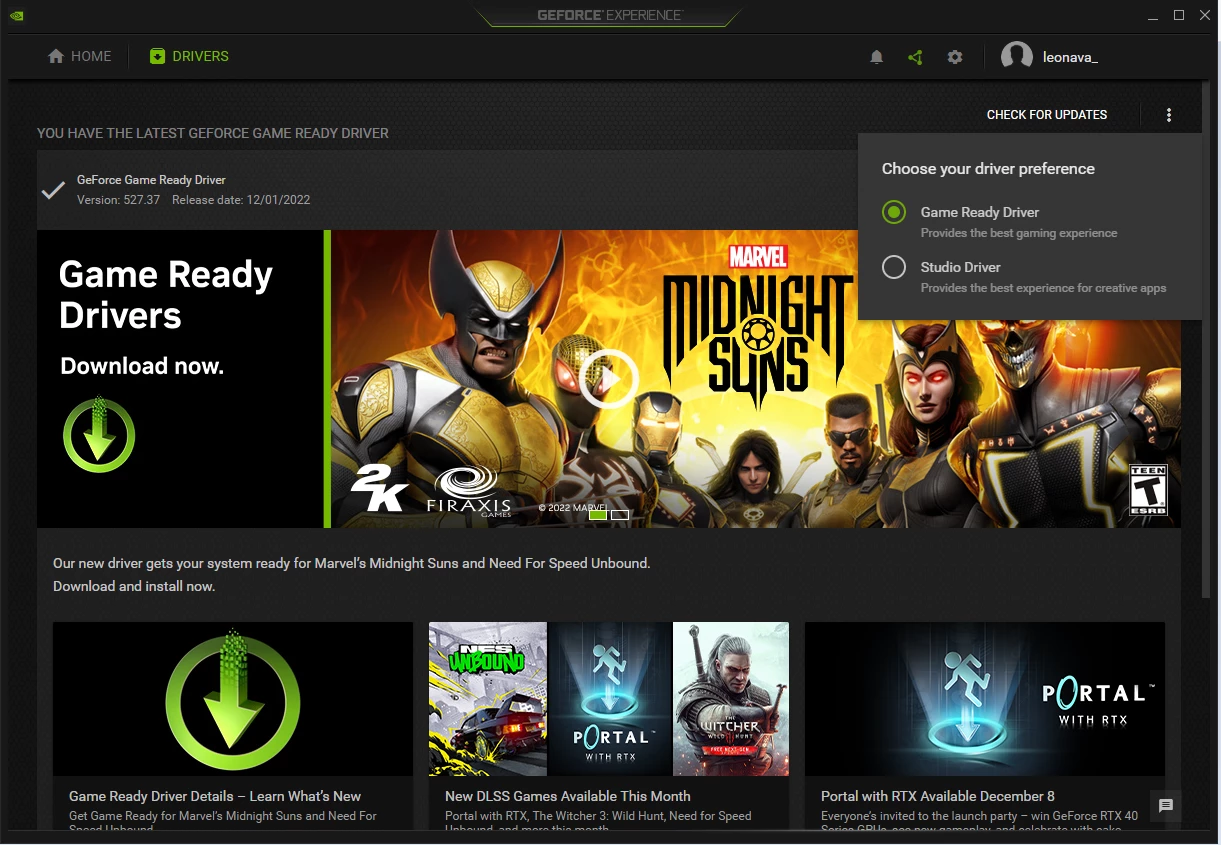Click the NVIDIA logo in title bar
1221x845 pixels.
15,15
